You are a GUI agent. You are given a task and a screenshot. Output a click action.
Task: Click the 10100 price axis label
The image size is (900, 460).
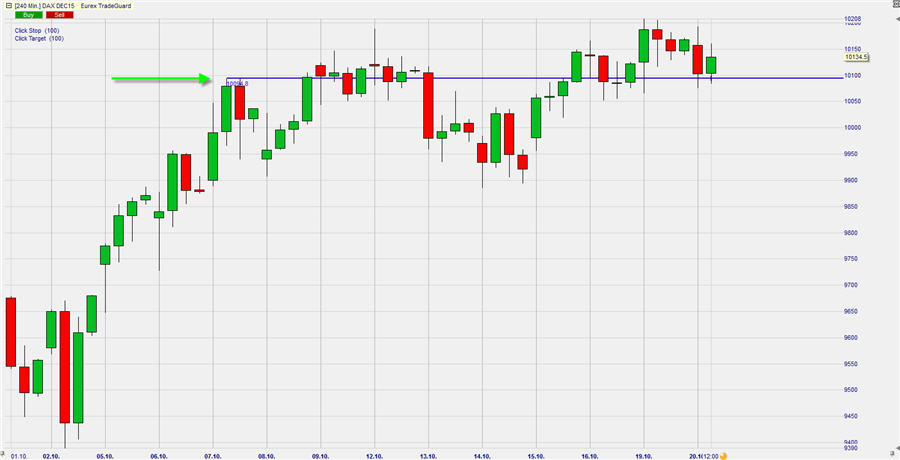(852, 75)
